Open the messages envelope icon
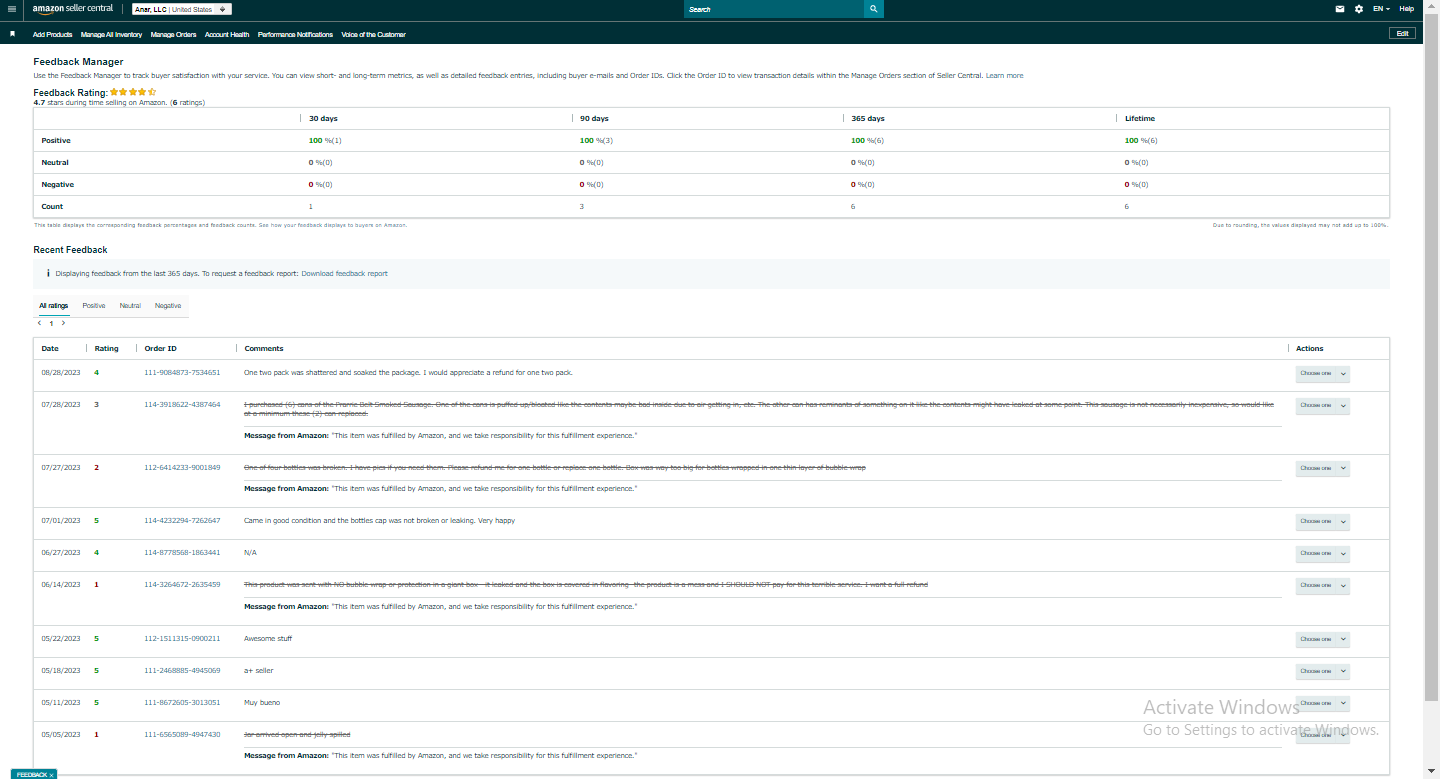Screen dimensions: 1440x779 tap(1340, 9)
